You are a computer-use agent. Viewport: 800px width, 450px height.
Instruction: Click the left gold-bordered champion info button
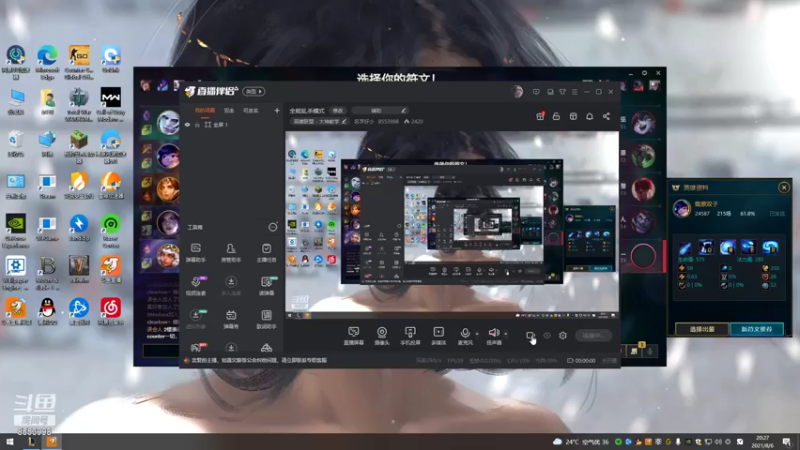tap(702, 329)
